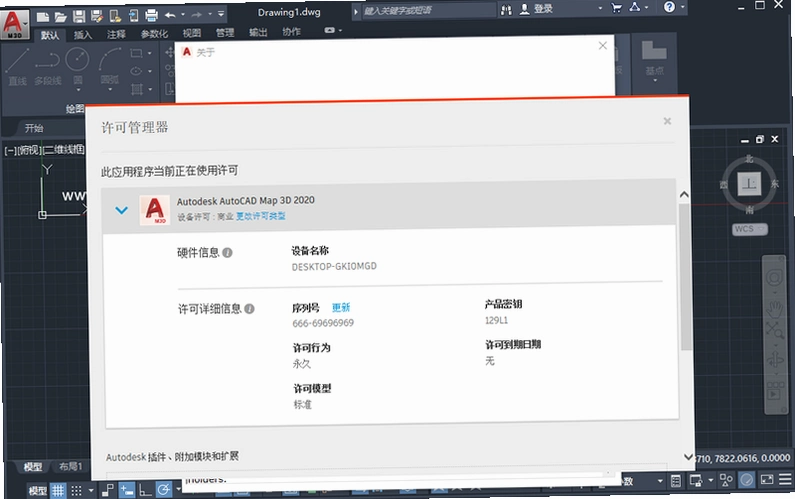Viewport: 795px width, 499px height.
Task: Close the 关于 About dialog
Action: pos(602,46)
